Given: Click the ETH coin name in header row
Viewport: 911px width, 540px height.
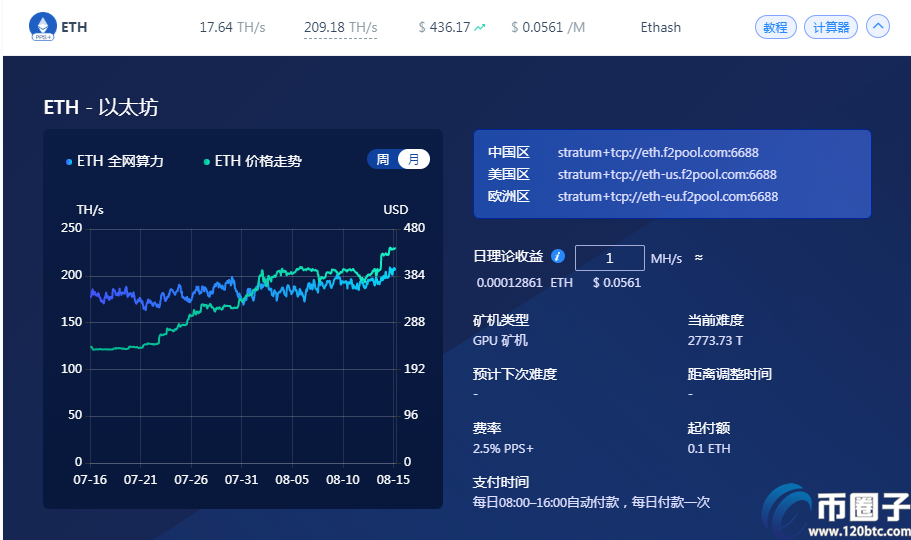Looking at the screenshot, I should 74,27.
